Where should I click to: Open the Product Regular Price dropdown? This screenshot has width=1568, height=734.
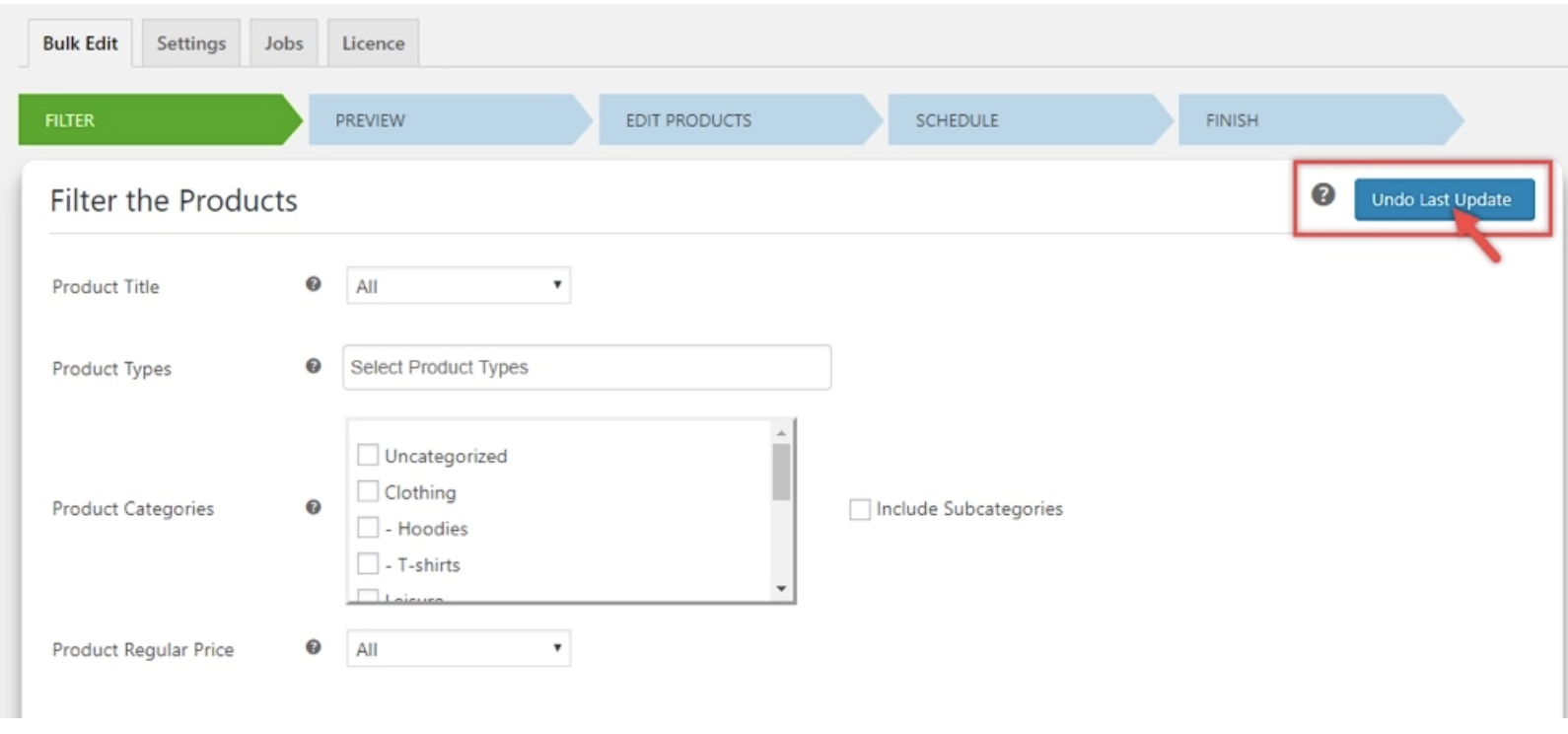click(x=459, y=649)
